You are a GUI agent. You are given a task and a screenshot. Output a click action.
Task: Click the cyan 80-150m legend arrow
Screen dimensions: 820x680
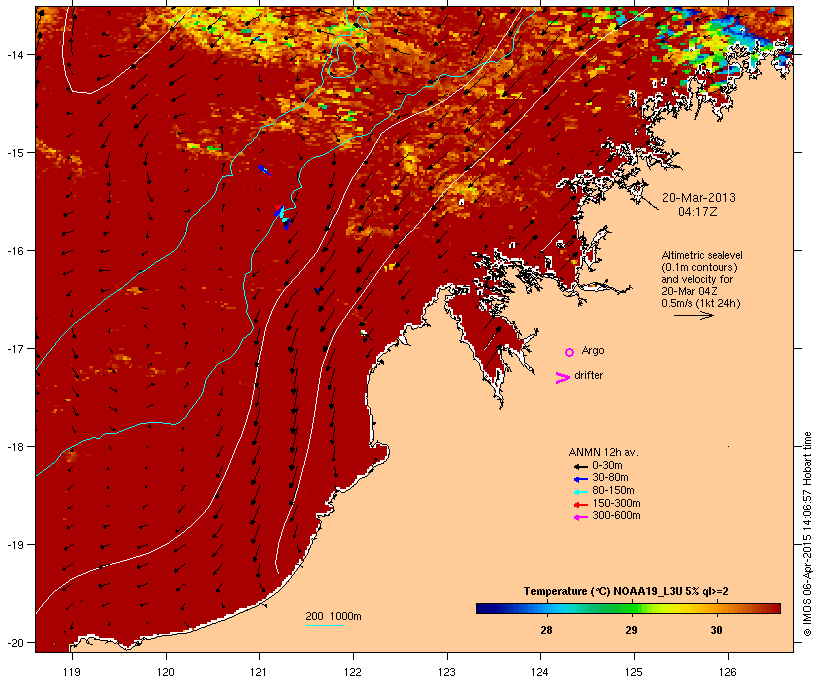tap(580, 492)
